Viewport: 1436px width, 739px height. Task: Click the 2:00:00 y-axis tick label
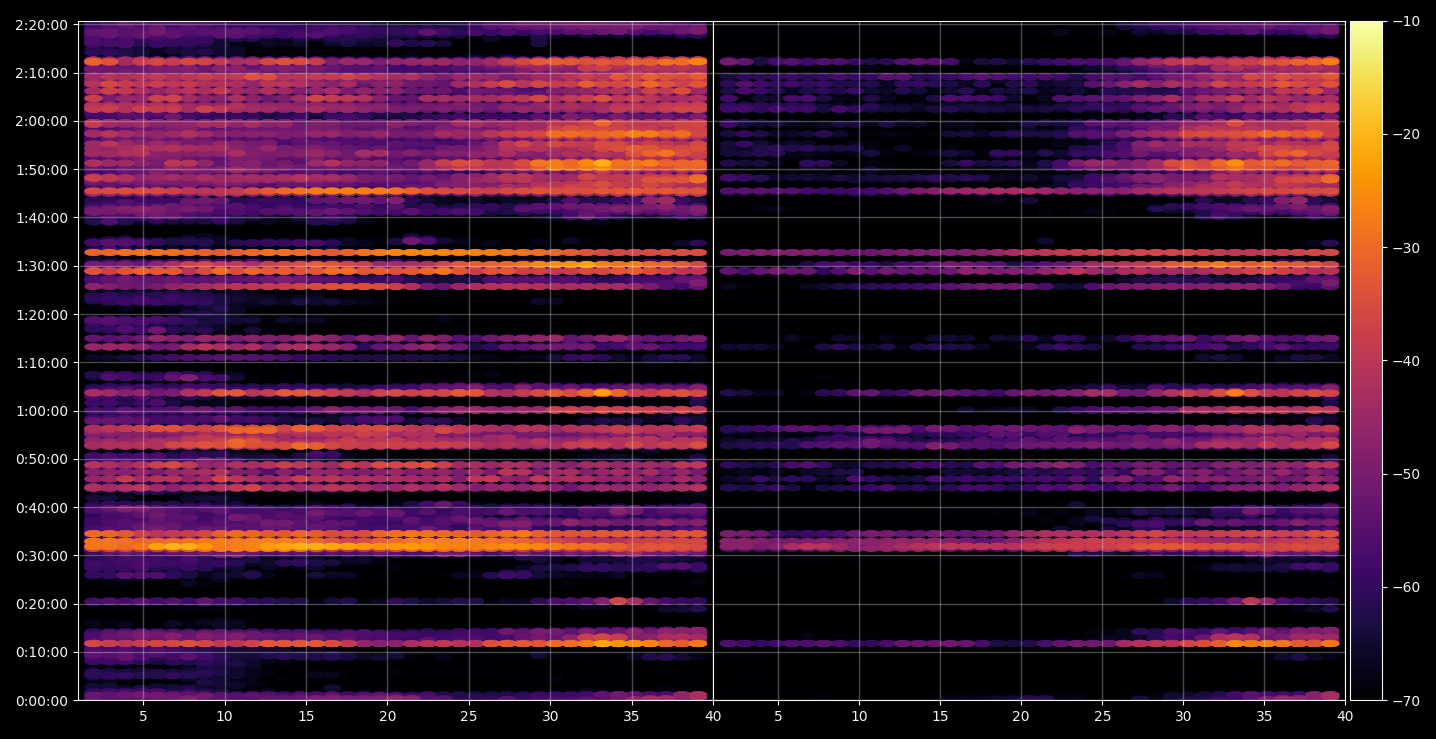tap(42, 121)
